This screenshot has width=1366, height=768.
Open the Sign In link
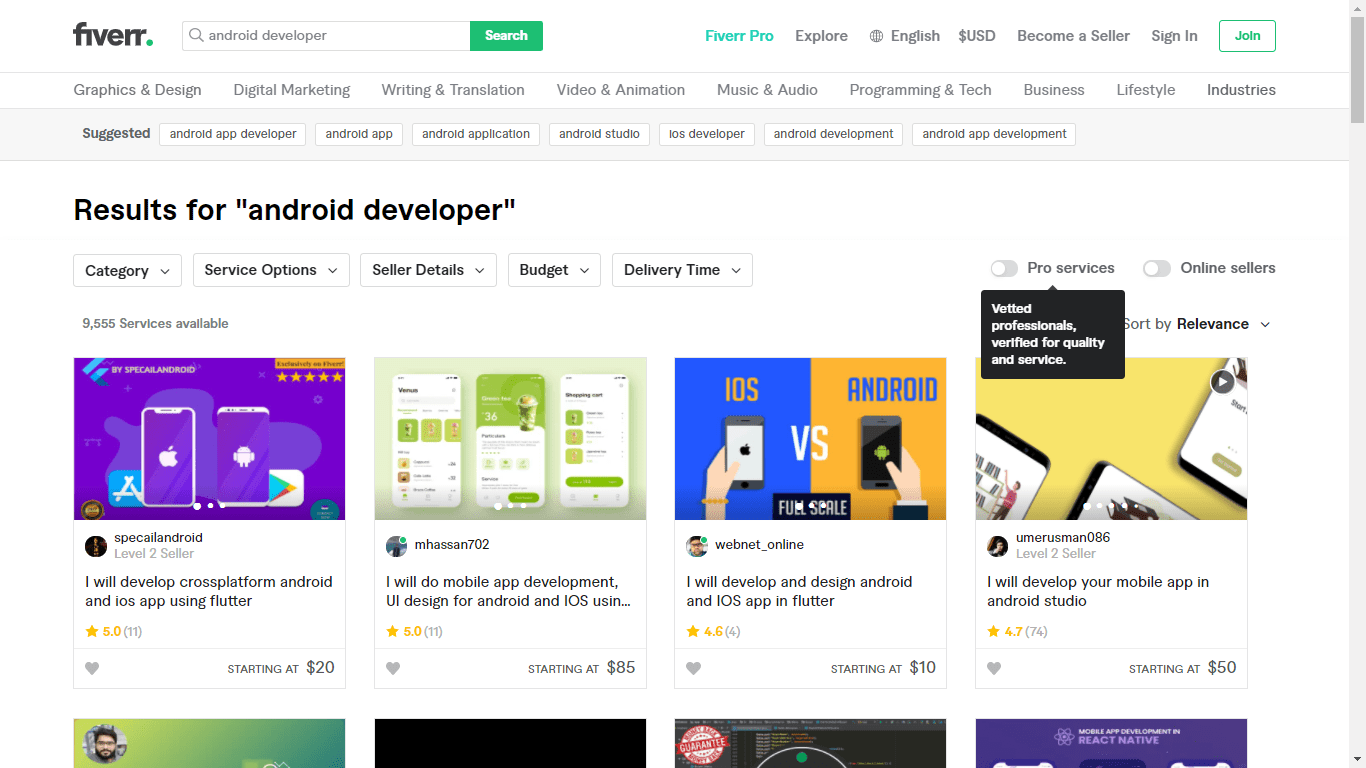point(1174,36)
